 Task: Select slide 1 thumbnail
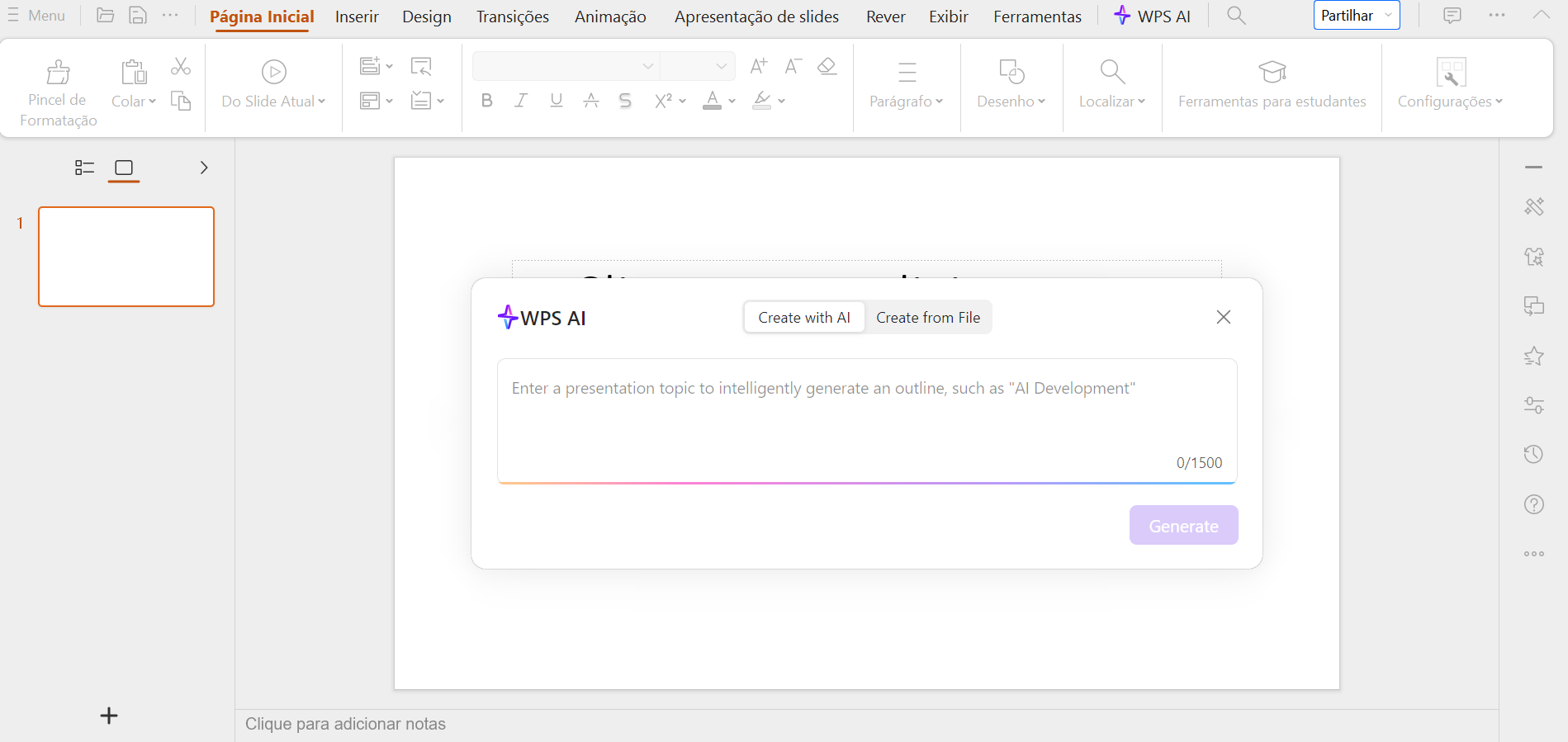(x=126, y=257)
